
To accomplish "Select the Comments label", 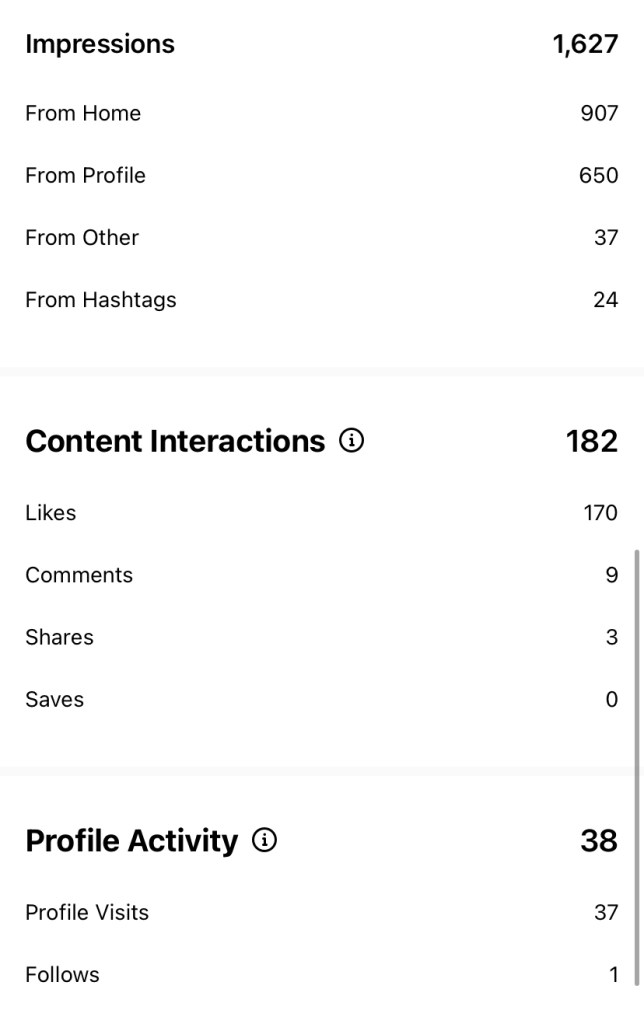I will pyautogui.click(x=79, y=575).
